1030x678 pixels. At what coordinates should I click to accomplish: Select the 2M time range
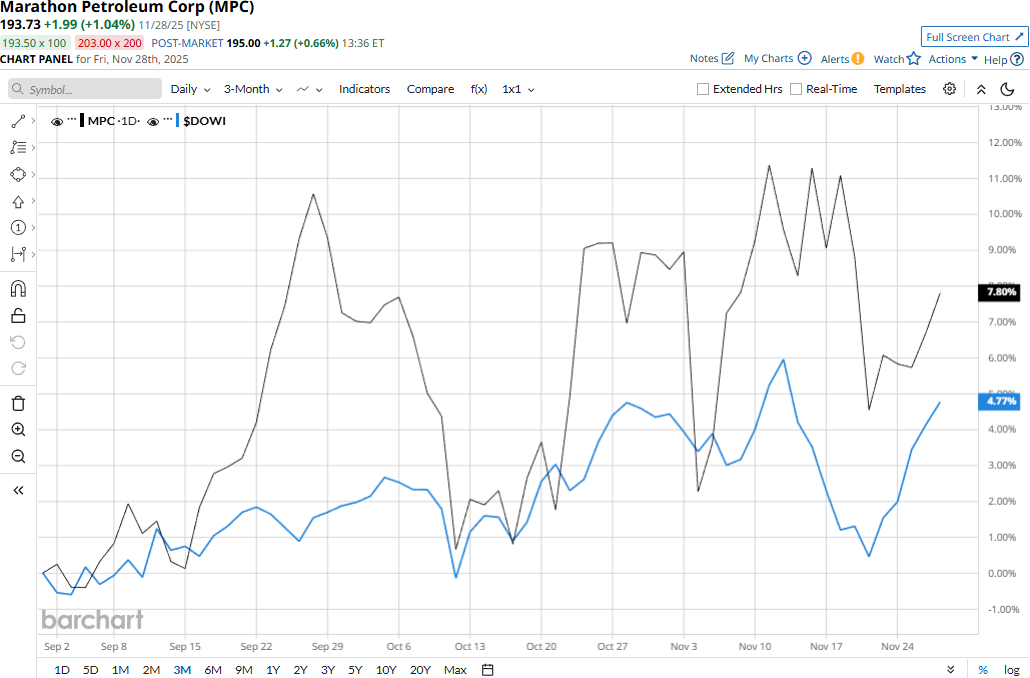(x=151, y=669)
